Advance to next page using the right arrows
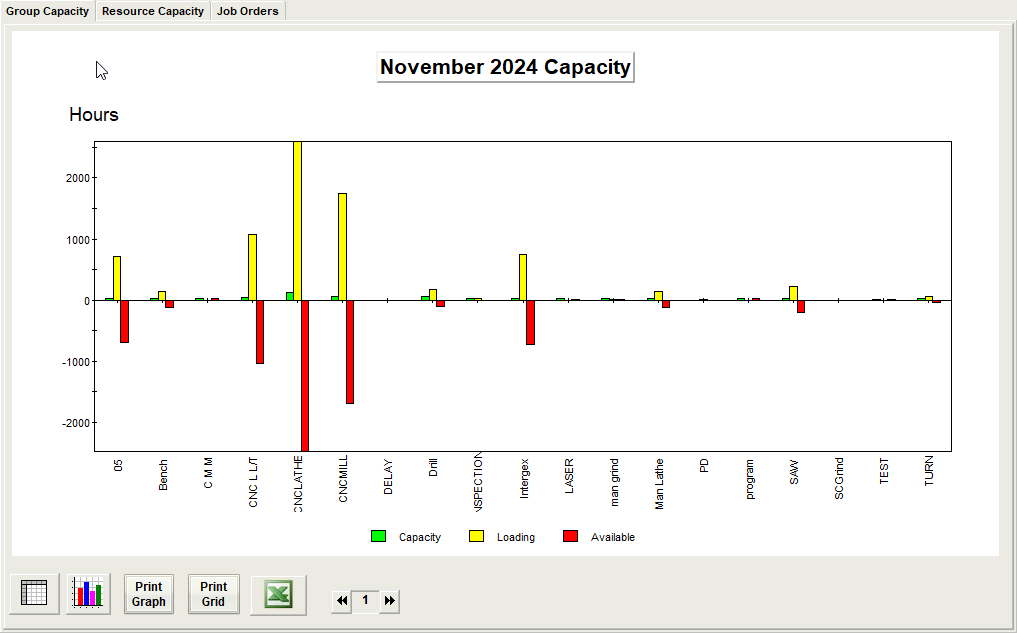1017x633 pixels. pos(390,601)
